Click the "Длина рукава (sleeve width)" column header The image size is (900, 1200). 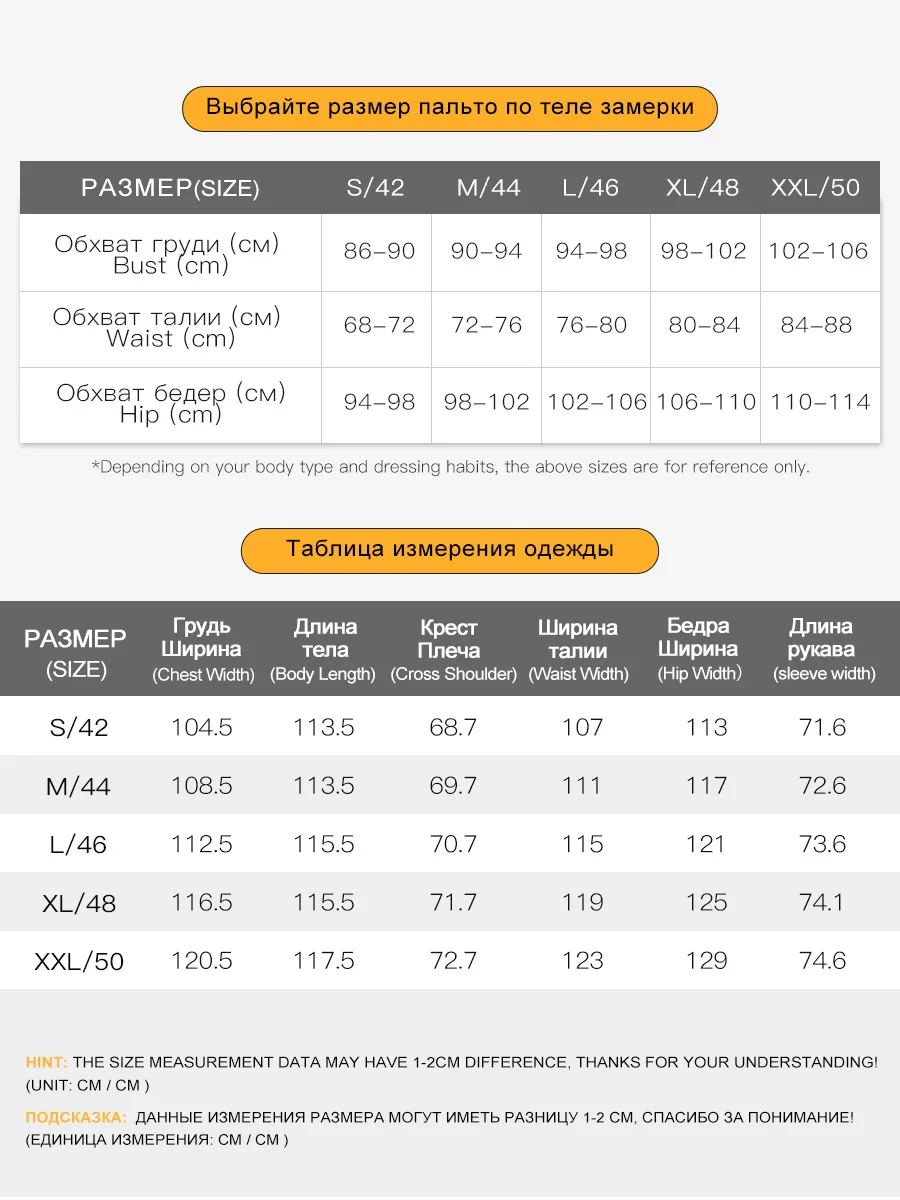[x=822, y=649]
